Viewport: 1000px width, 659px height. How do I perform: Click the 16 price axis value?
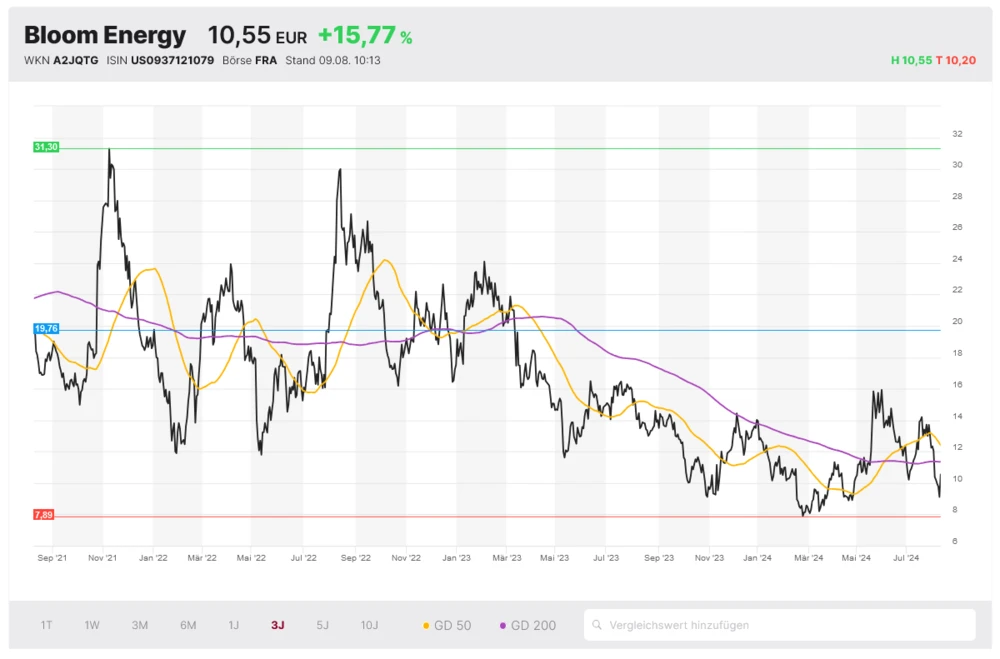[957, 385]
